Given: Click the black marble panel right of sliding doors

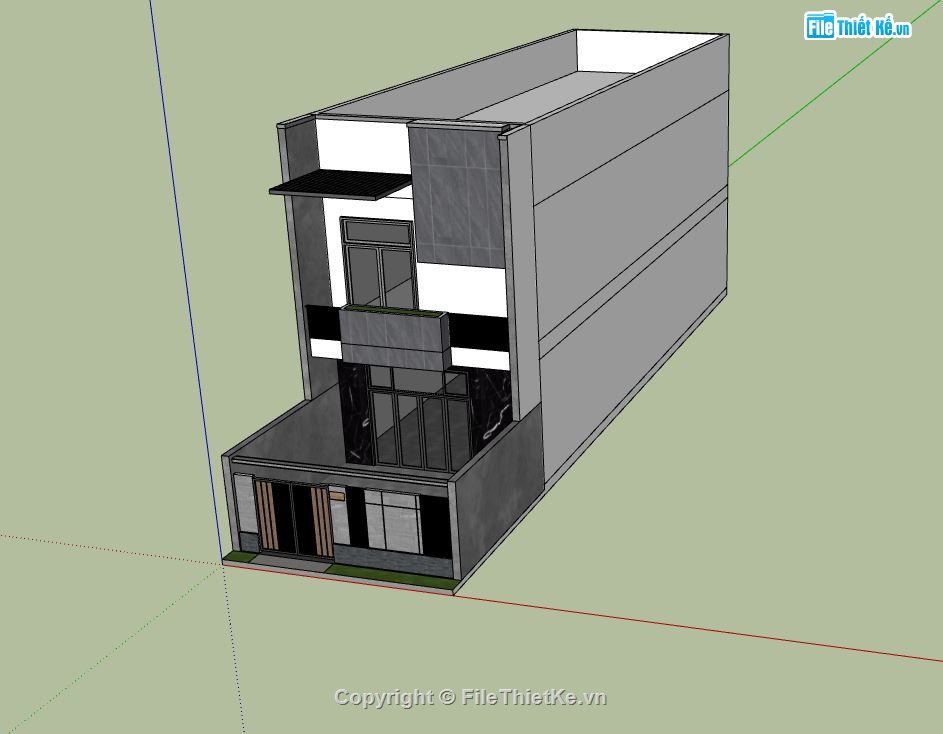Looking at the screenshot, I should point(491,410).
